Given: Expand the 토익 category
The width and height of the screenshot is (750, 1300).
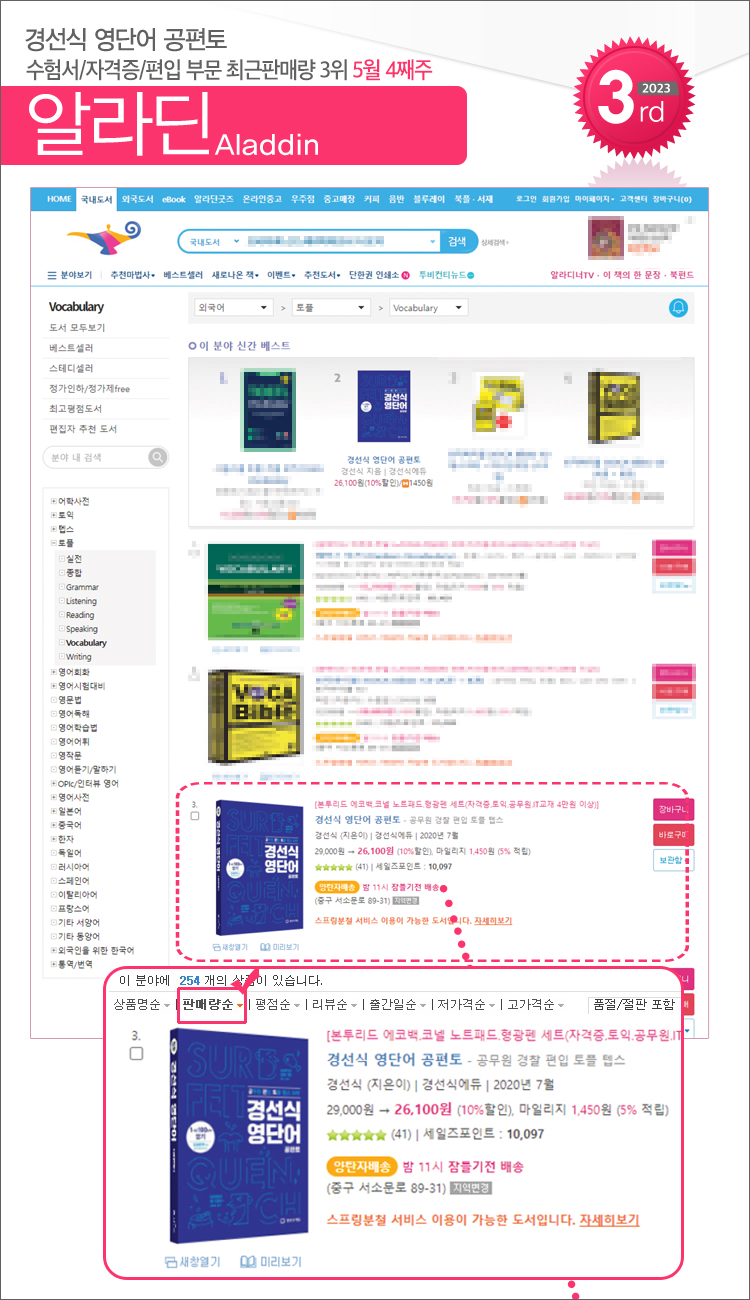Looking at the screenshot, I should (54, 515).
